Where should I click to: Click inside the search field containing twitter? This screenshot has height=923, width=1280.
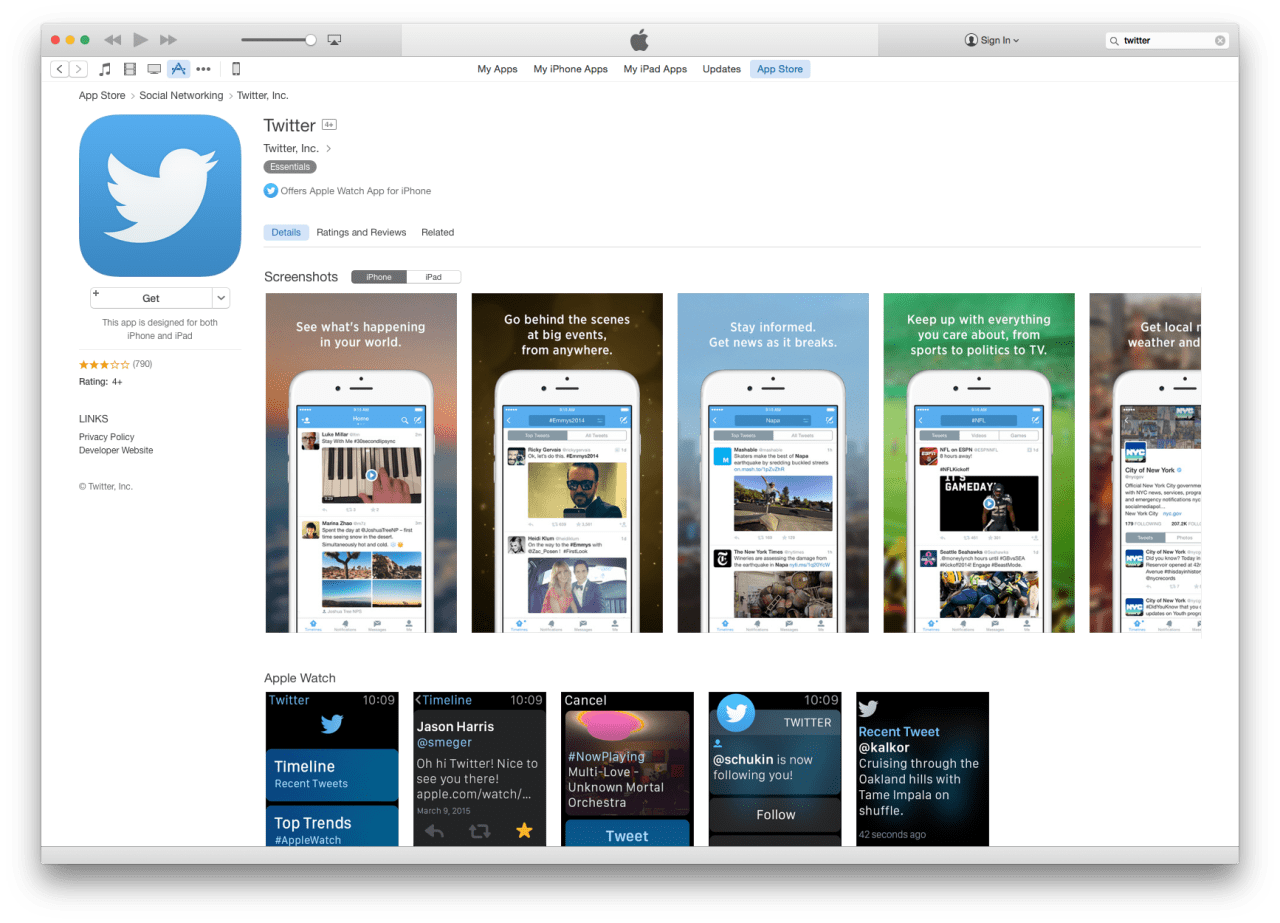[x=1166, y=41]
